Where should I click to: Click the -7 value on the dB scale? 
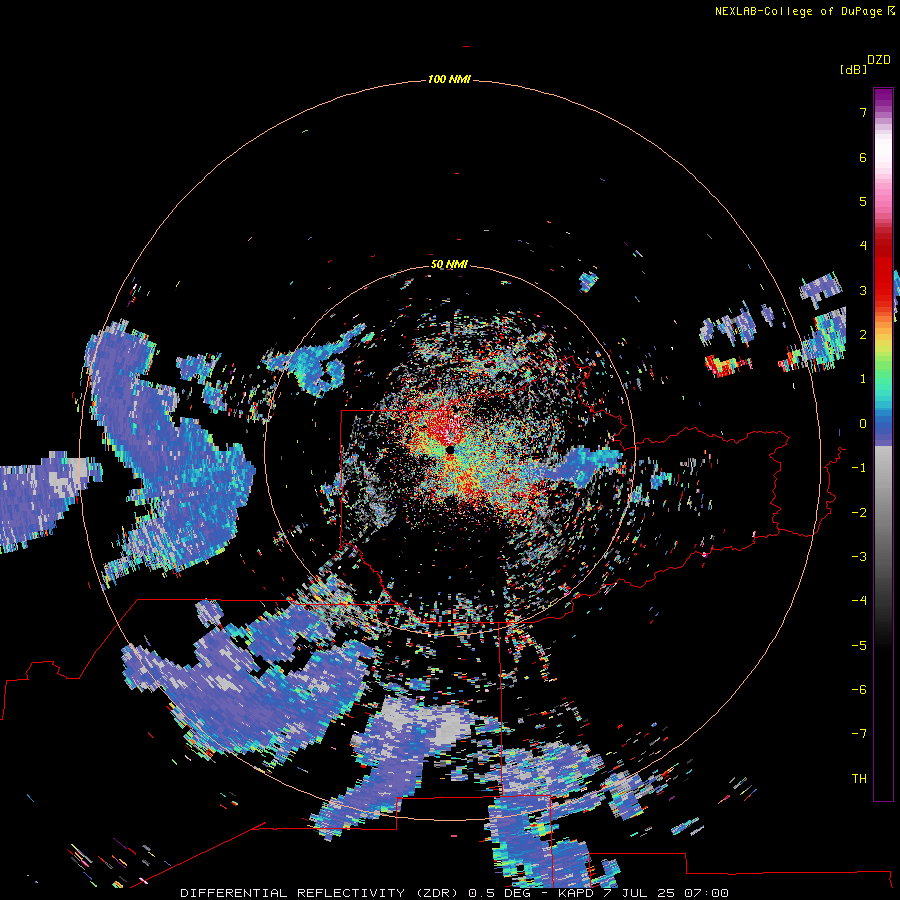[859, 734]
